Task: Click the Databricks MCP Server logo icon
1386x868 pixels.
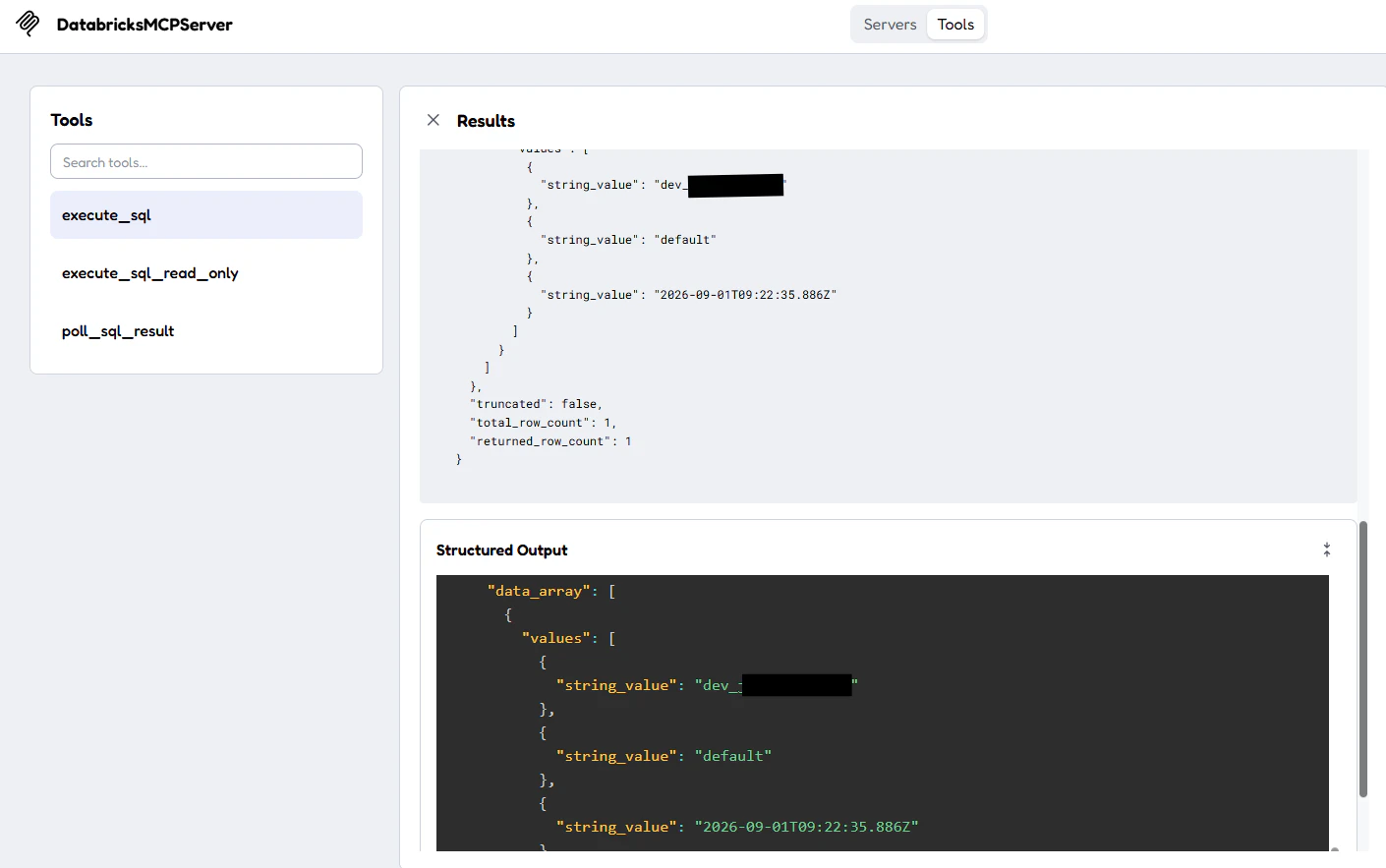Action: pyautogui.click(x=29, y=24)
